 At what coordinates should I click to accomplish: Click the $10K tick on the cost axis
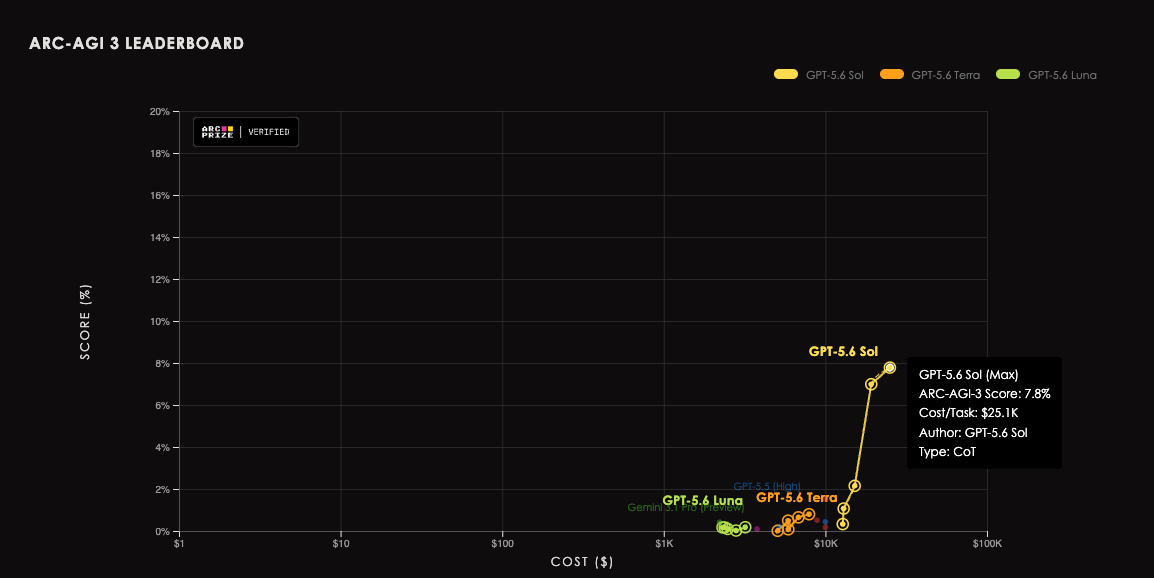pyautogui.click(x=826, y=544)
